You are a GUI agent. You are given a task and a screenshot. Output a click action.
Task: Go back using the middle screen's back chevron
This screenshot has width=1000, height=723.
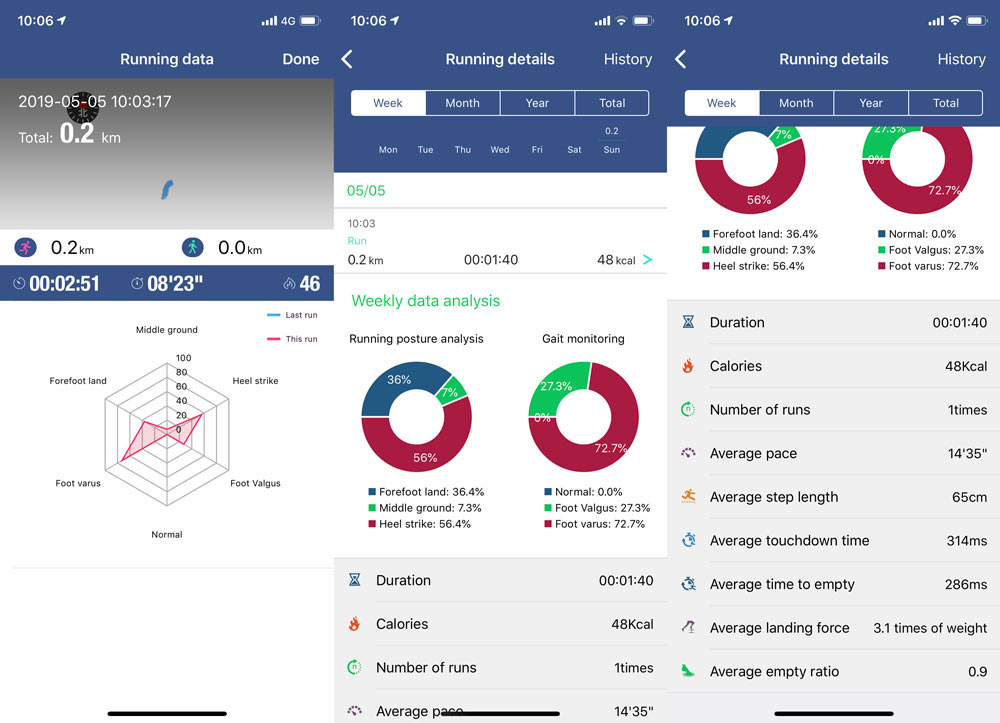(347, 59)
